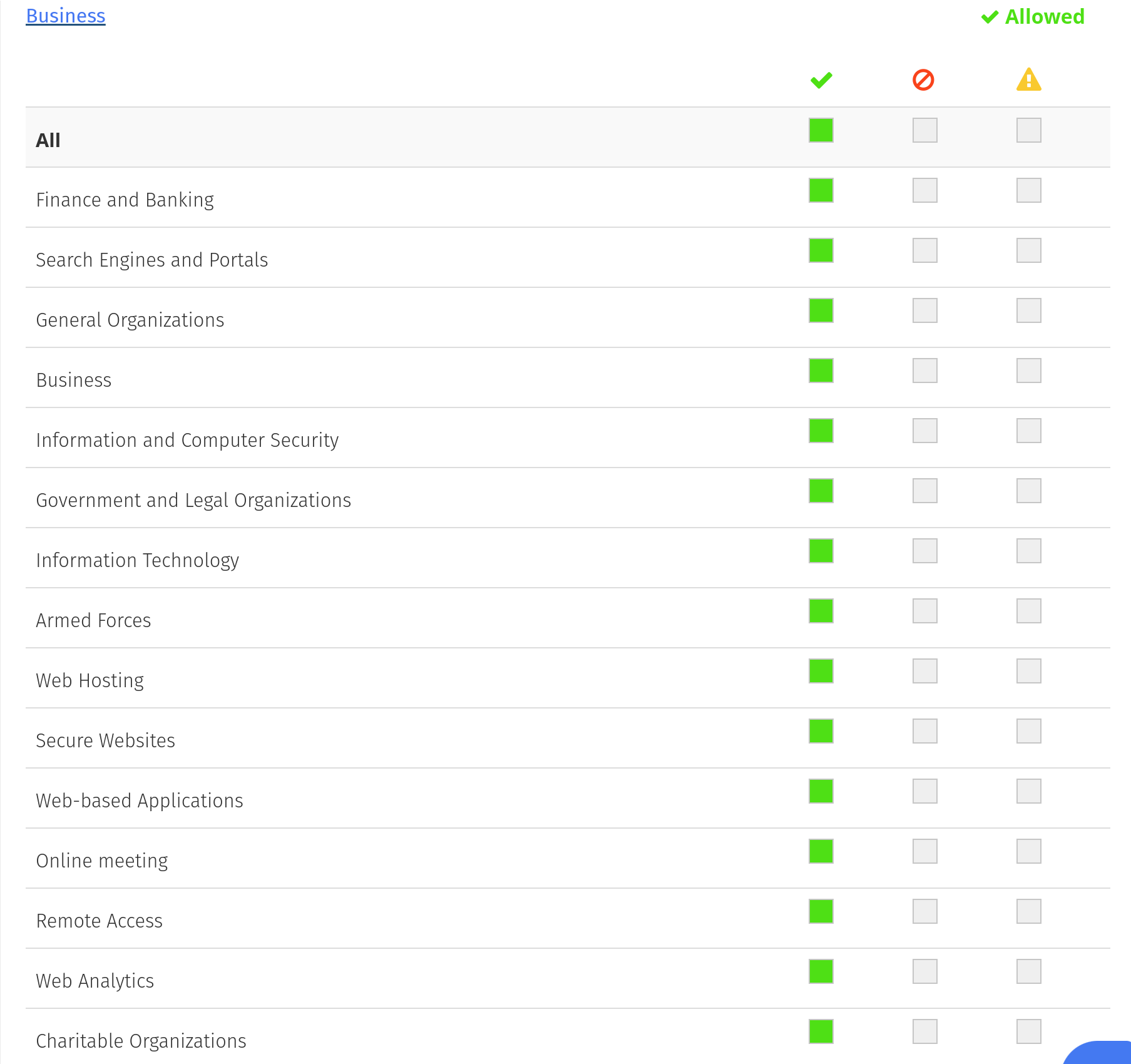Block Web Analytics category
Screen dimensions: 1131x1064
click(x=925, y=971)
